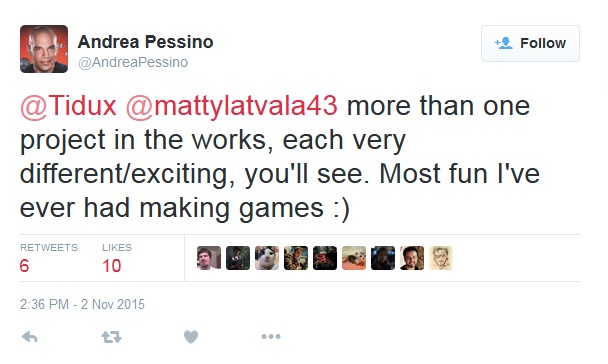This screenshot has height=364, width=608.
Task: Open the smiling bearded man avatar
Action: [x=412, y=258]
